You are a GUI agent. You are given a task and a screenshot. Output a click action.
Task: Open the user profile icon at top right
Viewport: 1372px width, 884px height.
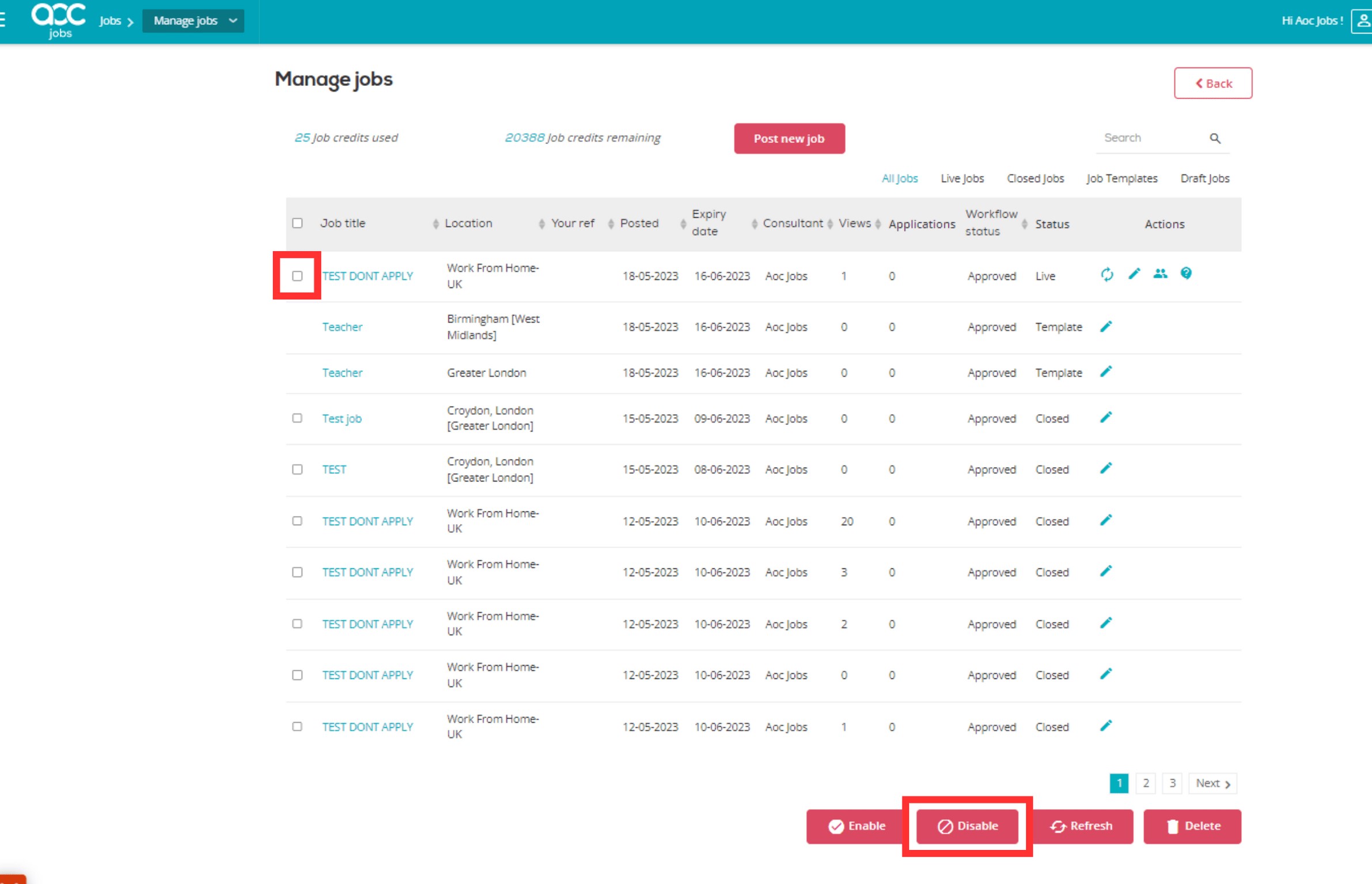(1363, 21)
